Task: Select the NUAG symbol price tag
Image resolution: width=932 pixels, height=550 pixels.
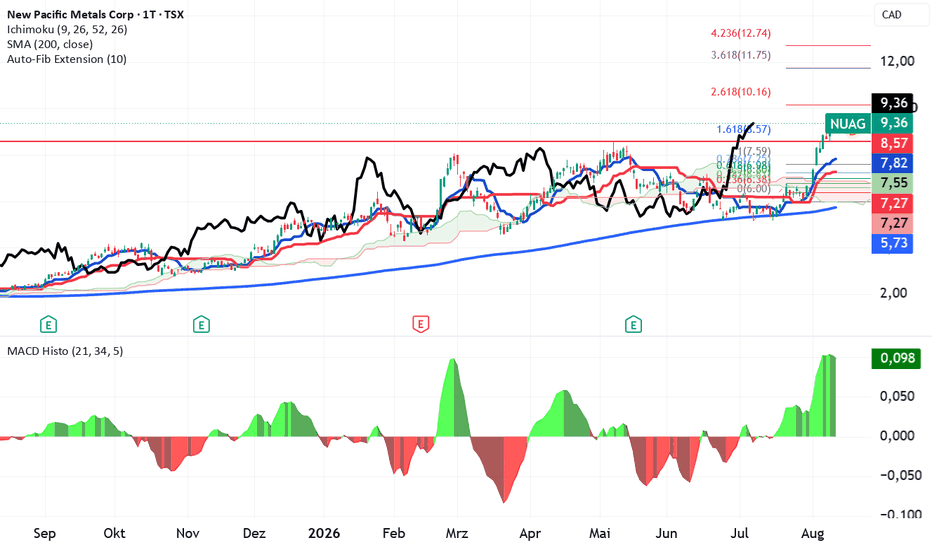Action: click(x=848, y=123)
